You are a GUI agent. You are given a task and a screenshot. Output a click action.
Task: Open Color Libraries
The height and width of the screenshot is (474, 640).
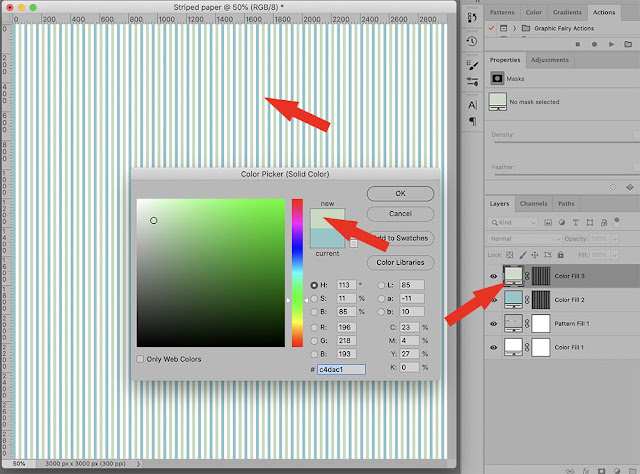click(x=400, y=263)
